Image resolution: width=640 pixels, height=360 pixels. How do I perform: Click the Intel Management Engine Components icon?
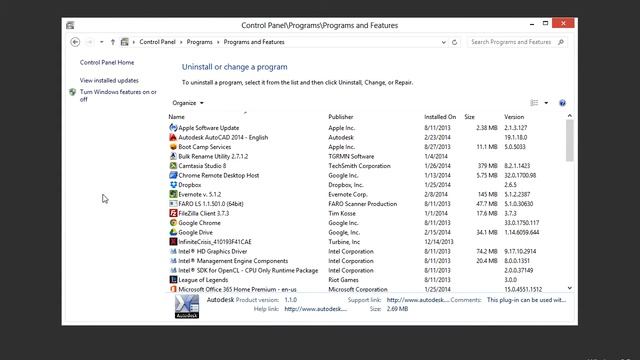coord(173,260)
